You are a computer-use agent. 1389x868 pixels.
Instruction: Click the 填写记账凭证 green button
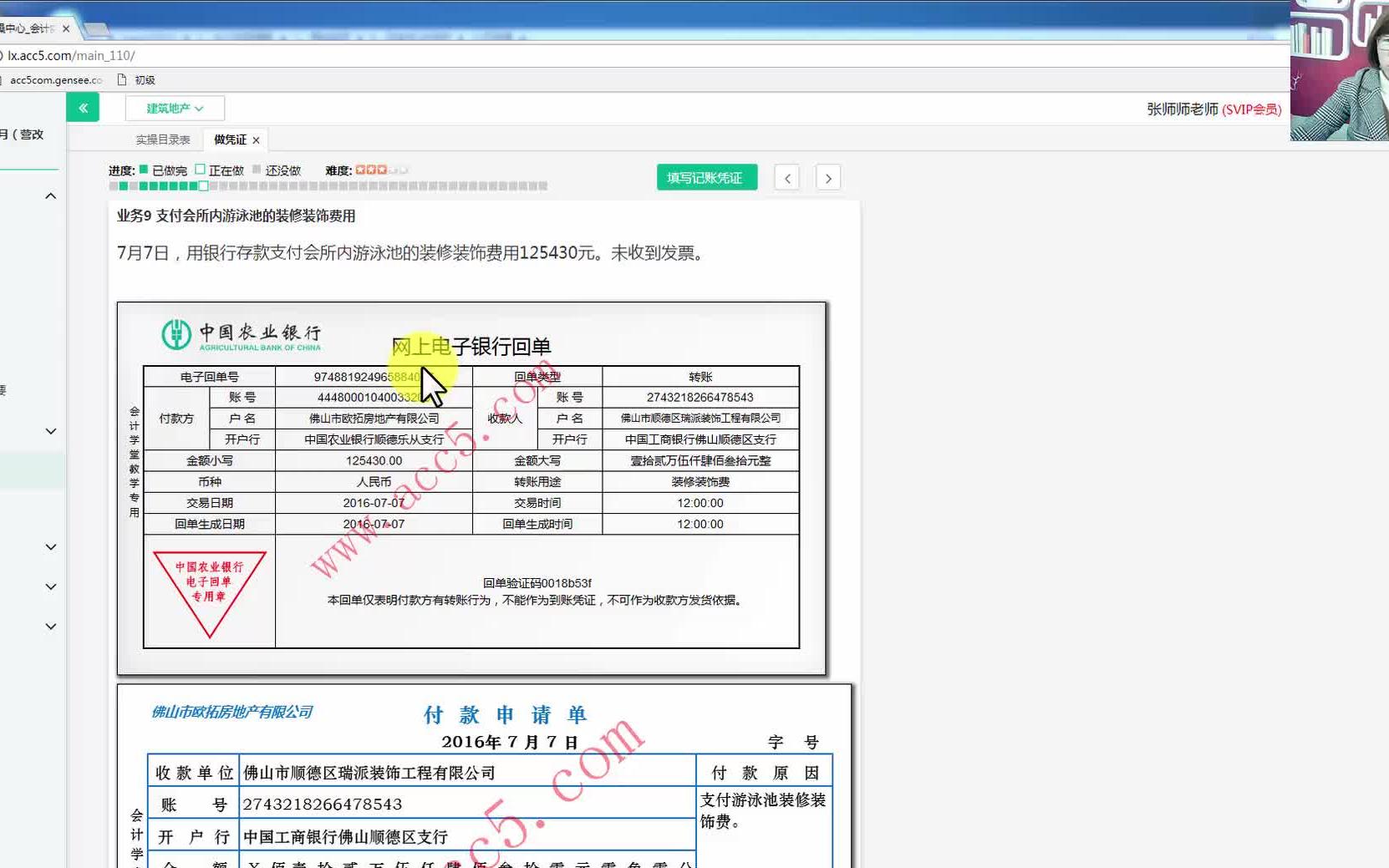pos(706,176)
